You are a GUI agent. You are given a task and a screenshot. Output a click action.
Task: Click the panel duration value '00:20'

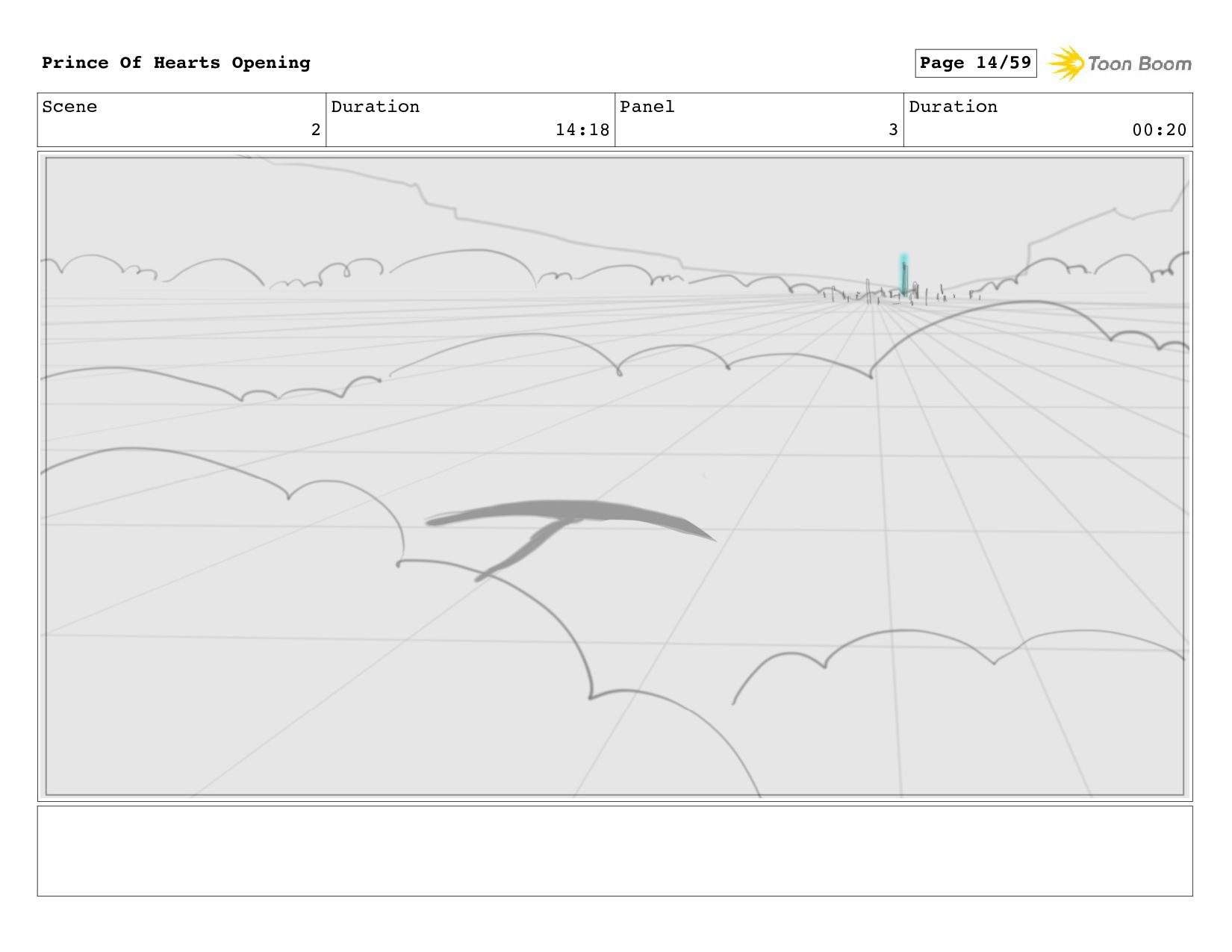point(1160,130)
